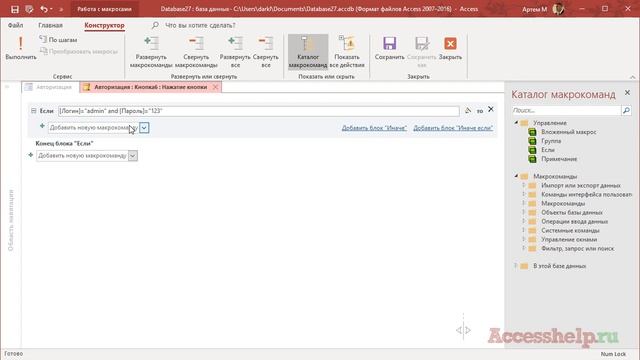Expand Объекты базы данных folder
Screen dimensions: 640x360
click(524, 212)
